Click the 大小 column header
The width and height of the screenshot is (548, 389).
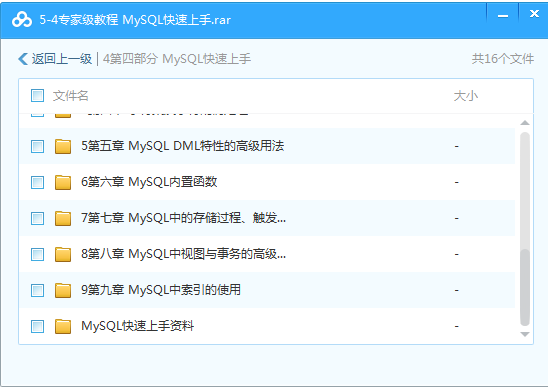[466, 95]
